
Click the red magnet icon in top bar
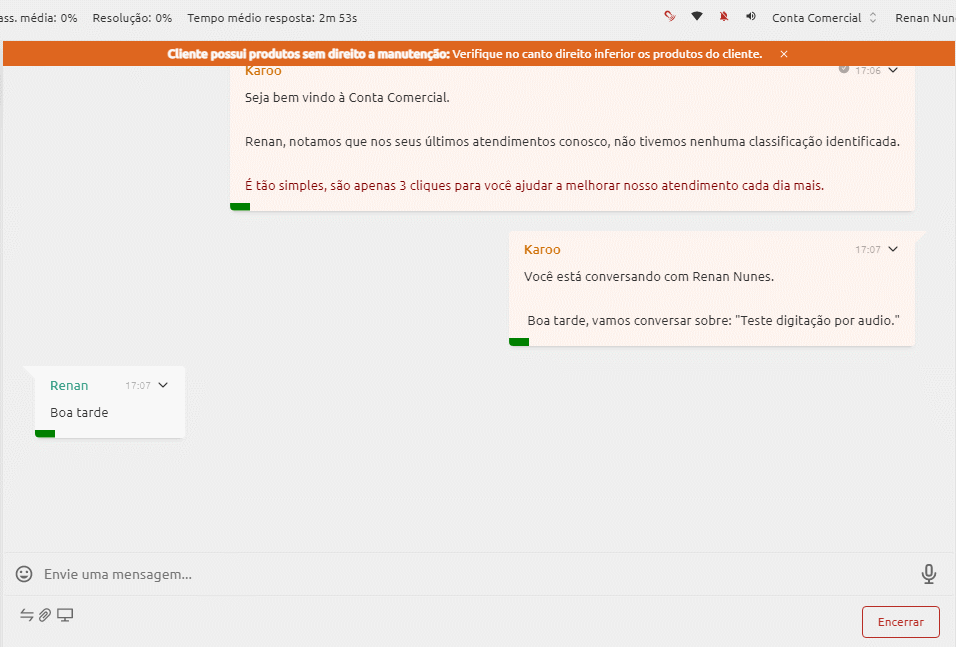pyautogui.click(x=669, y=16)
